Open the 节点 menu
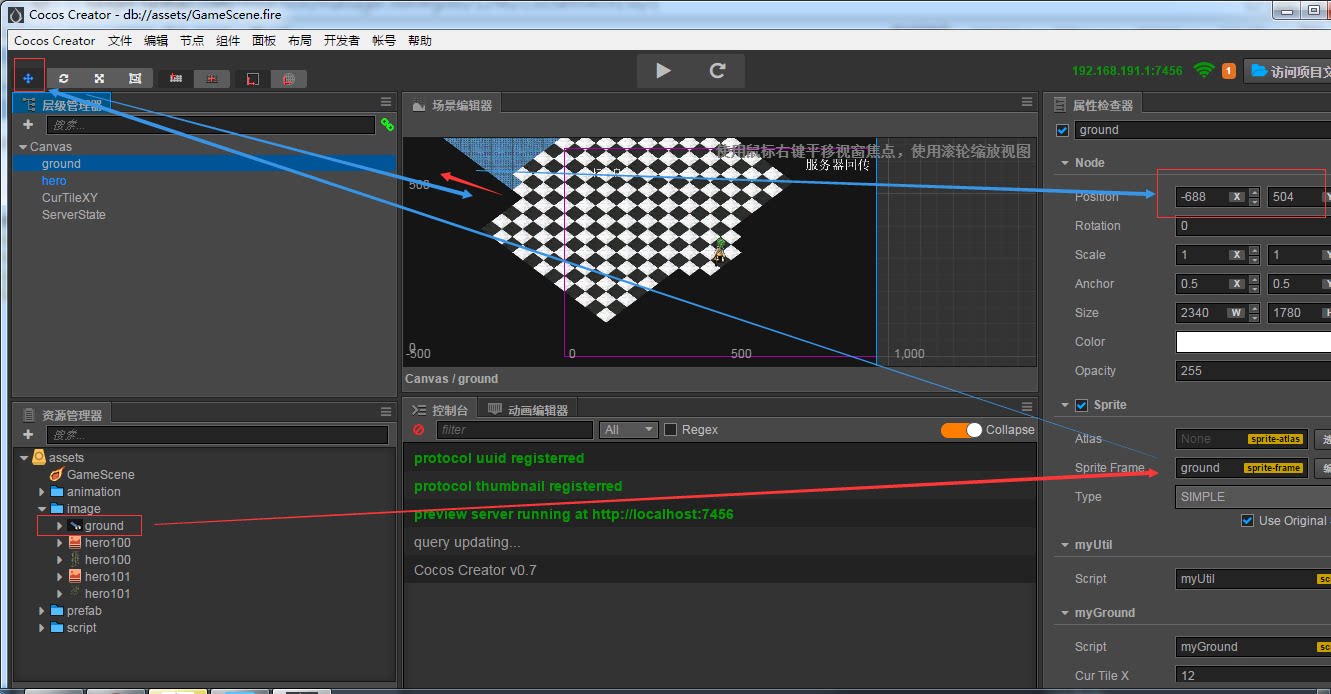 tap(192, 41)
